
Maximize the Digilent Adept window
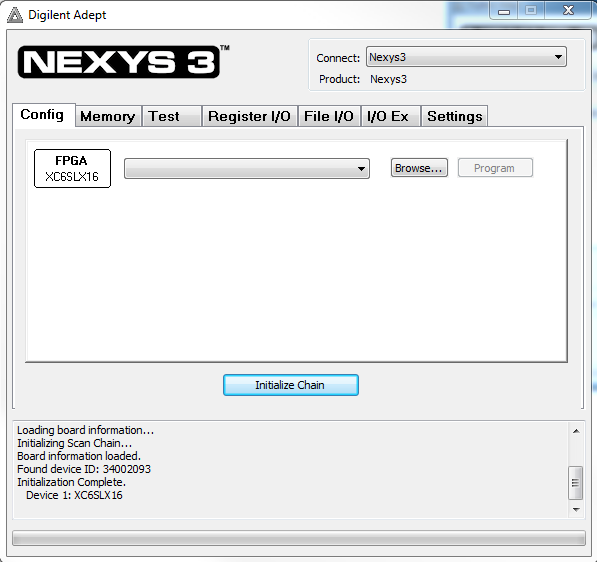tap(531, 11)
